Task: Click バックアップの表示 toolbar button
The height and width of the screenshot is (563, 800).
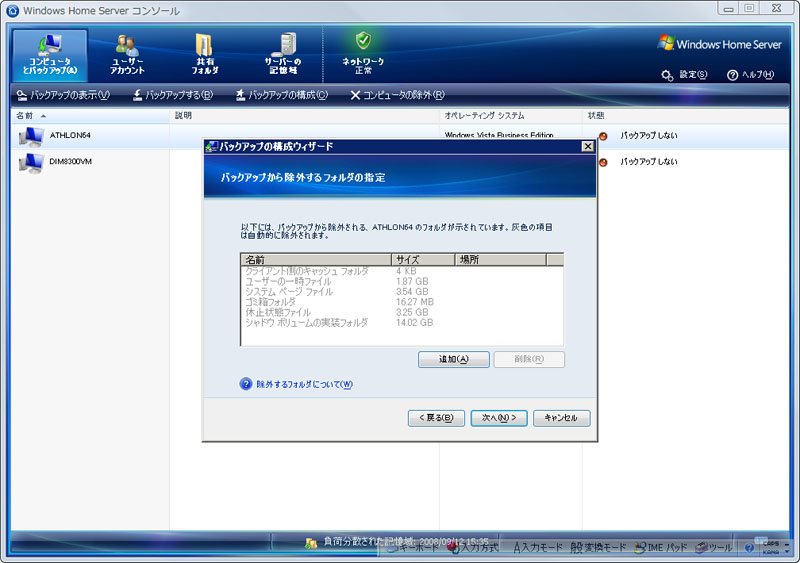Action: [63, 95]
